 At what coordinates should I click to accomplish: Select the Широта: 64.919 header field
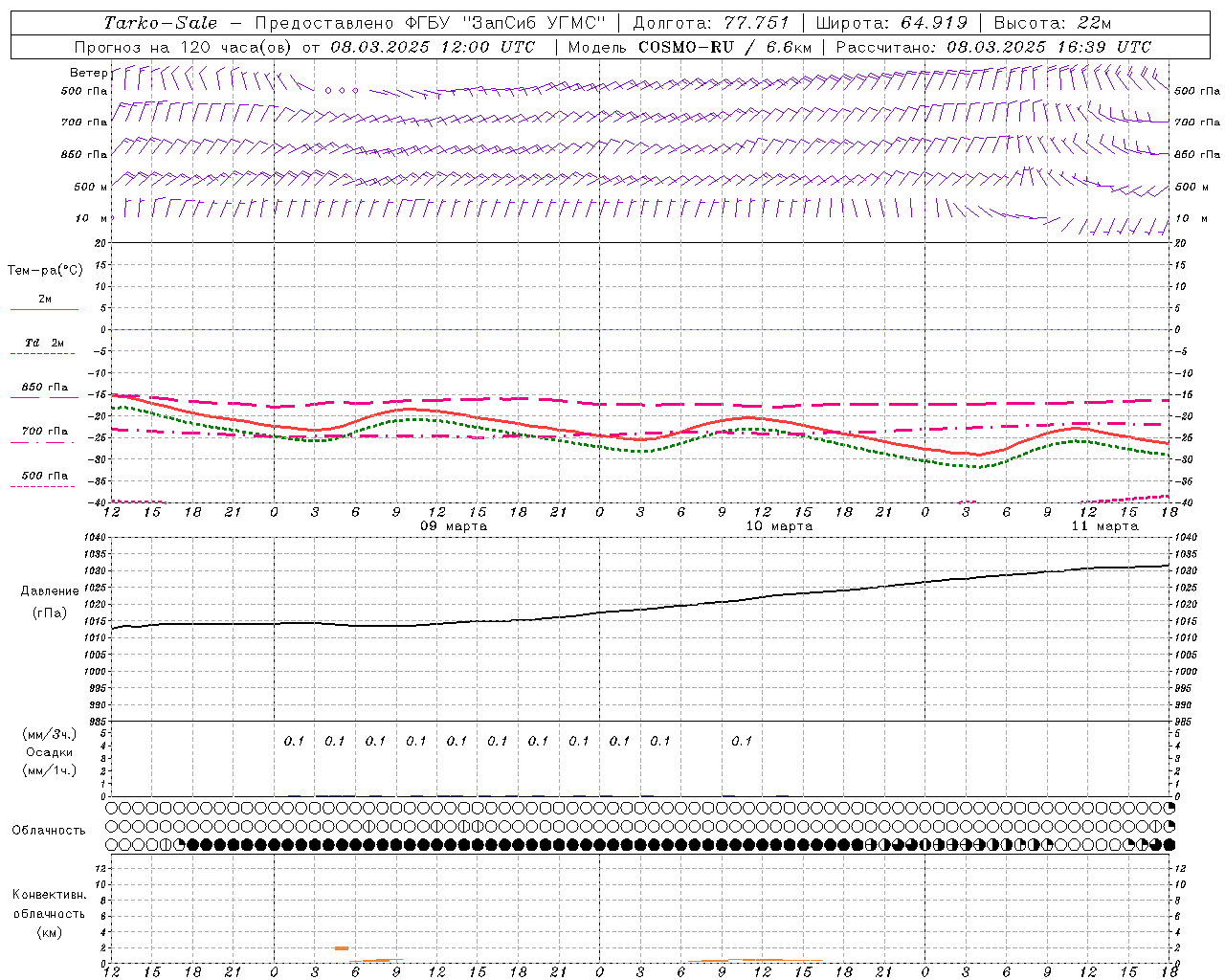(891, 23)
